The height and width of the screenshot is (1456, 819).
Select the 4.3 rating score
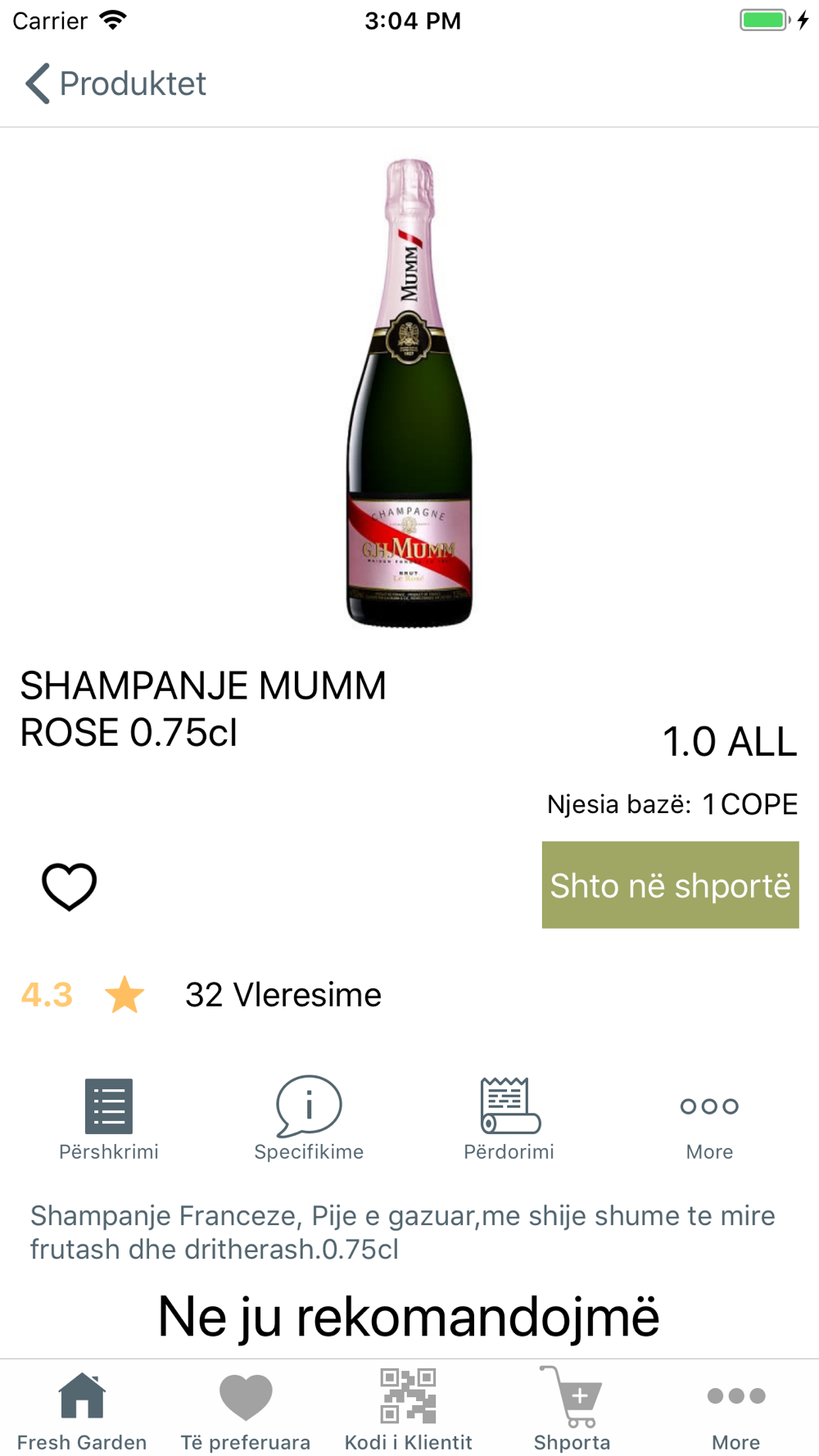(47, 995)
